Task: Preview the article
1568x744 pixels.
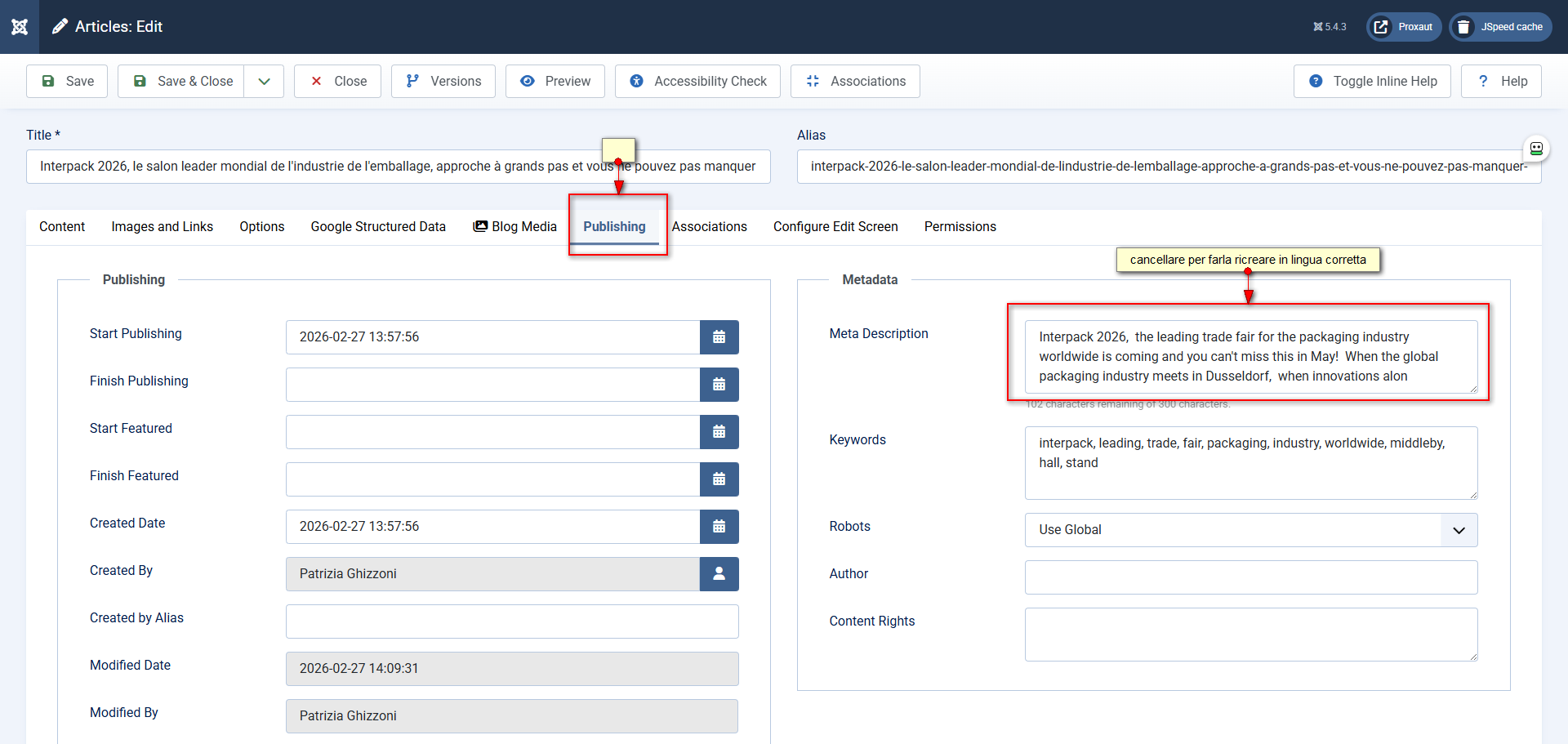Action: [555, 82]
